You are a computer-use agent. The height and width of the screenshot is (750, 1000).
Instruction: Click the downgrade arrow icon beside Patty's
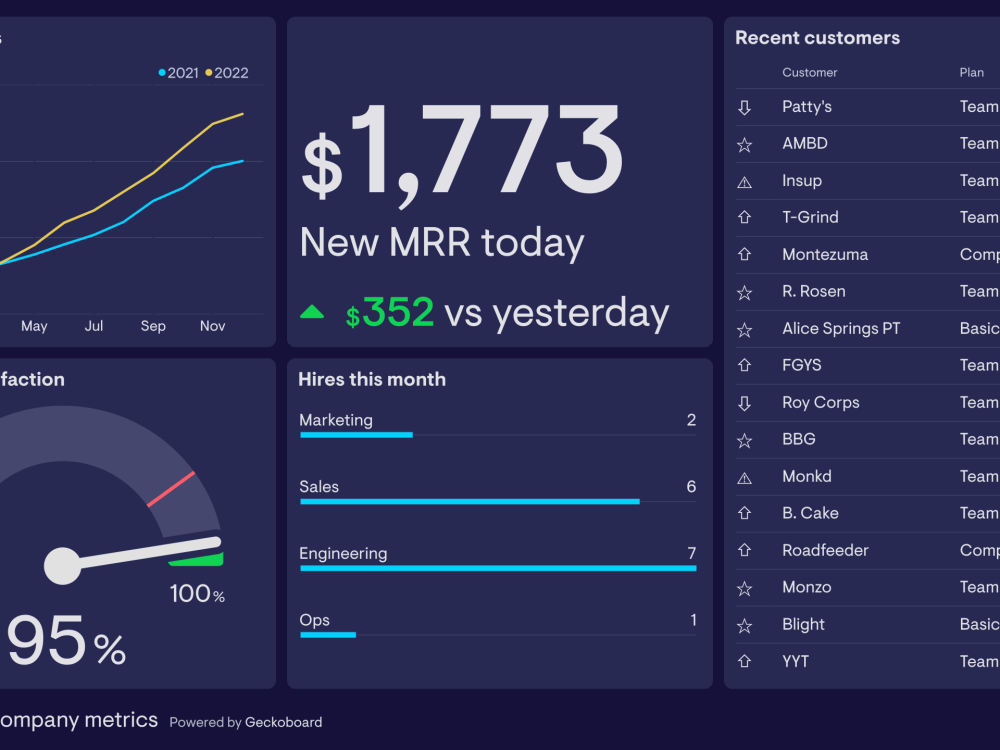coord(744,107)
